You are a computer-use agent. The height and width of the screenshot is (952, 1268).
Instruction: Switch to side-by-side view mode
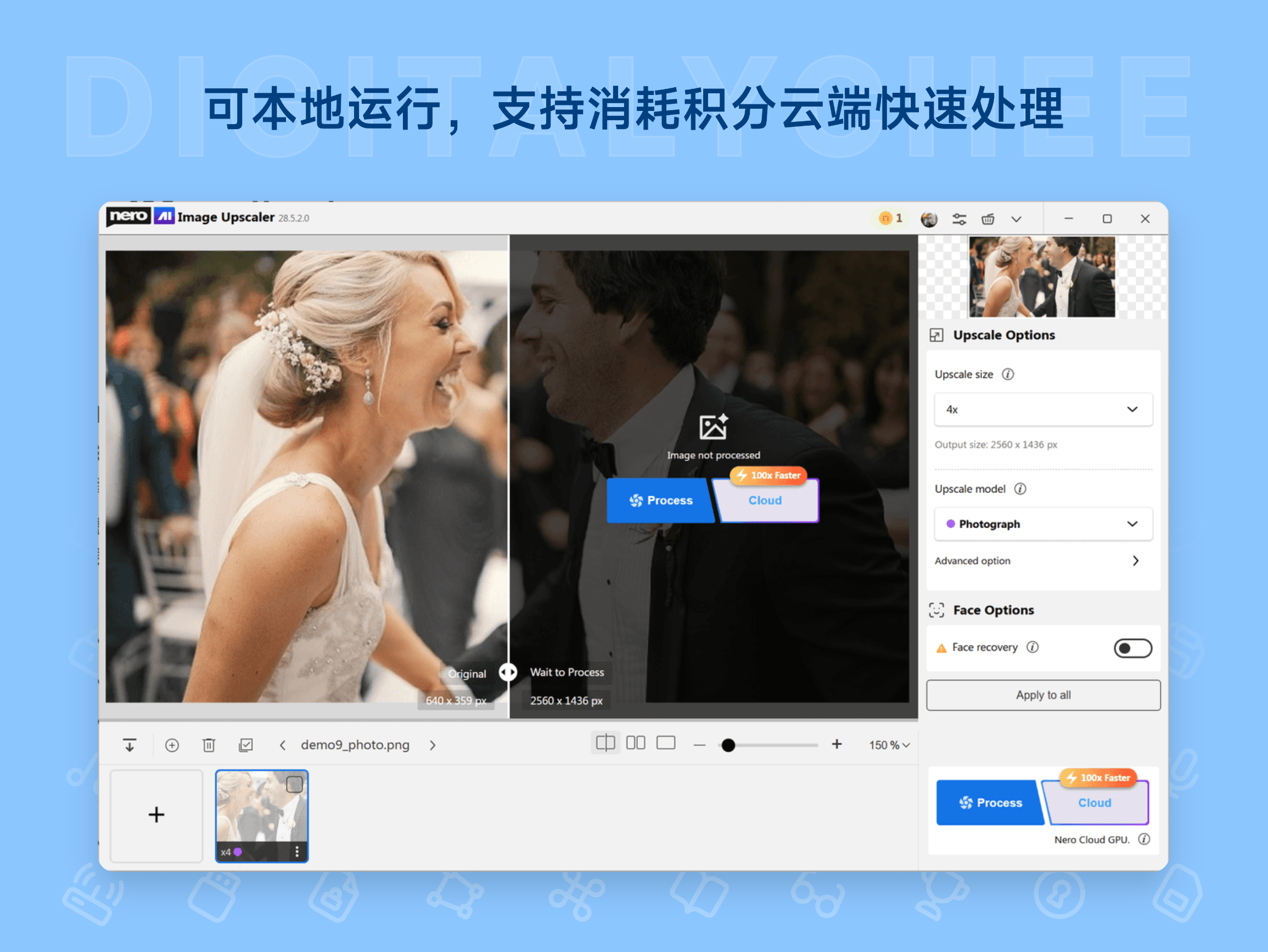point(636,742)
